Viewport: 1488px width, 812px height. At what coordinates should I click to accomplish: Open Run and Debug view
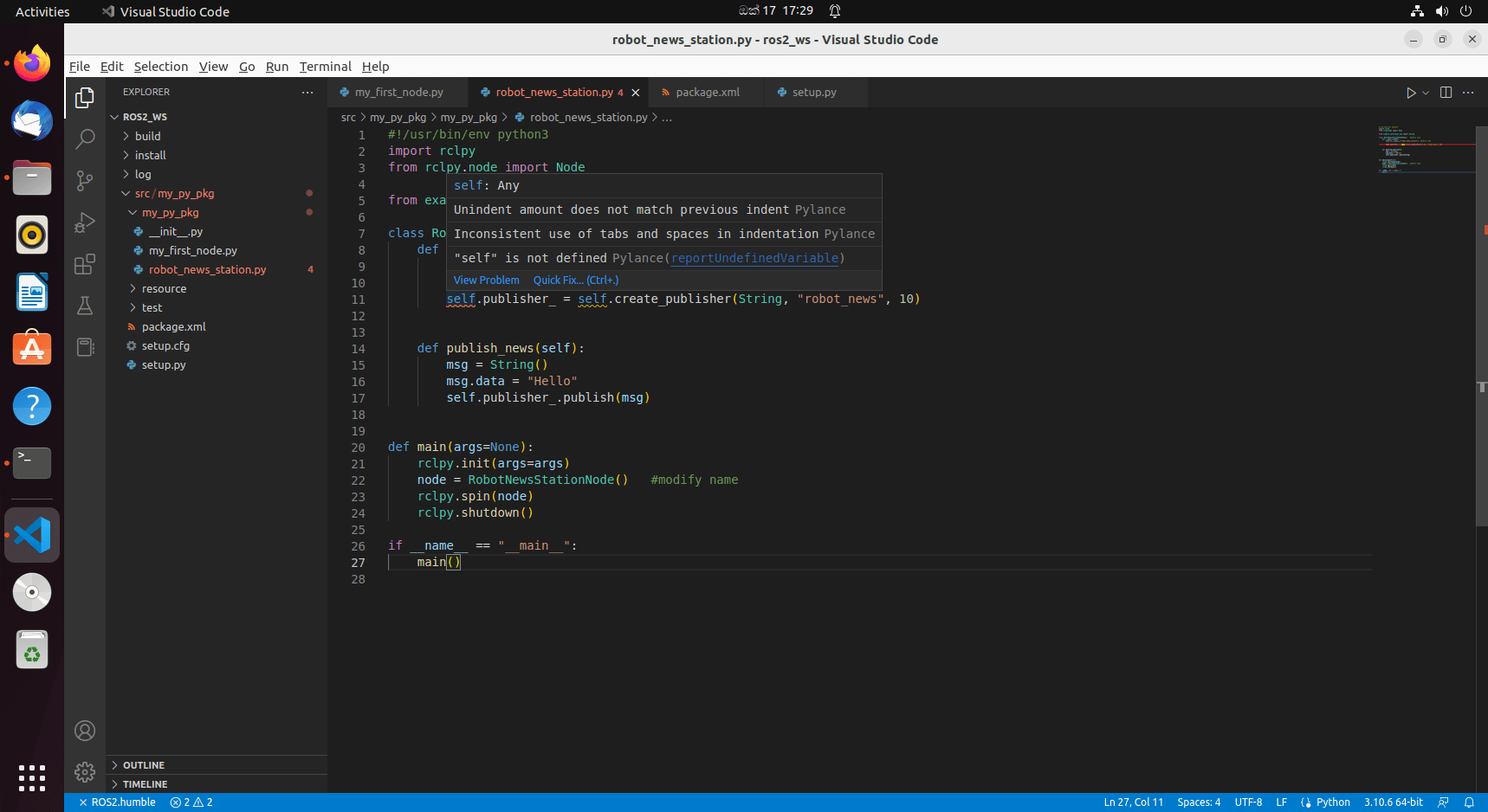85,222
